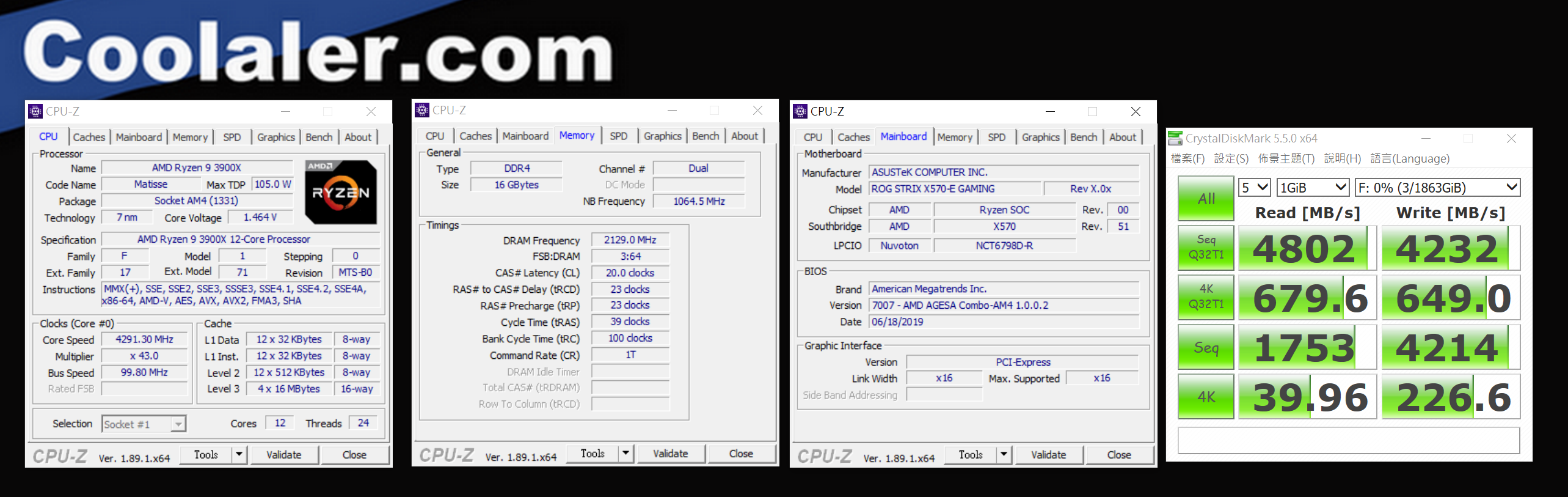Click the empty comment field in CrystalDiskMark

click(1349, 440)
